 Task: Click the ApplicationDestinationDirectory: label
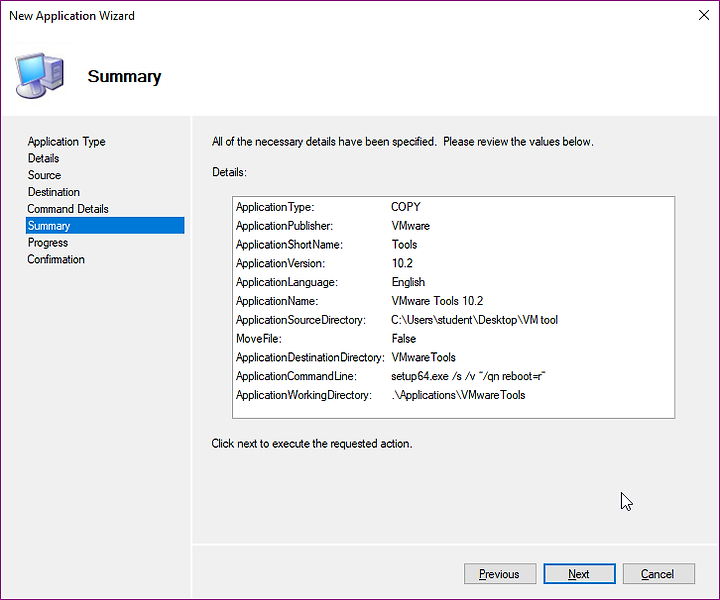[310, 358]
